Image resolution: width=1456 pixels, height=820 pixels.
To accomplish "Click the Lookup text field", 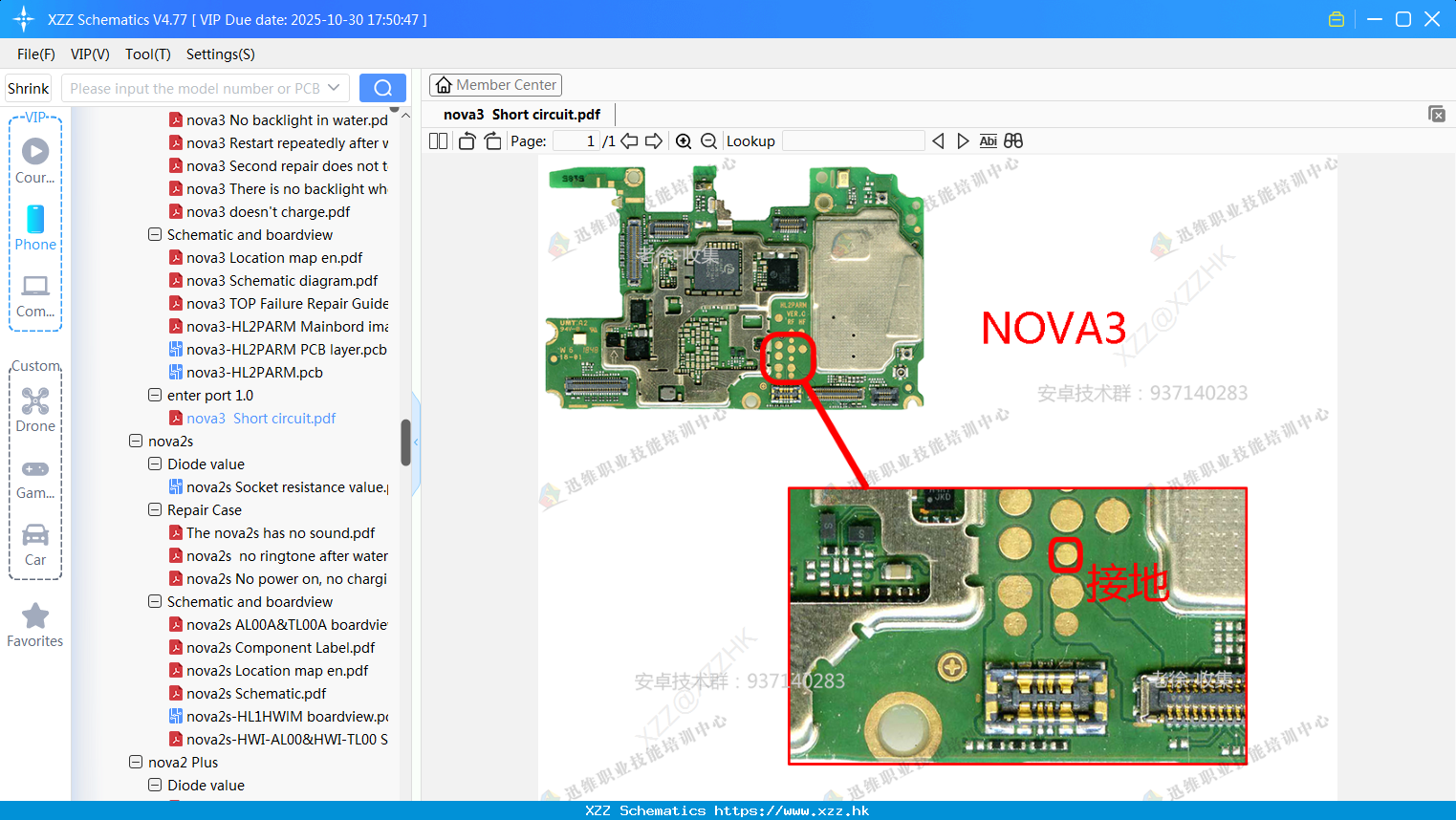I will tap(854, 140).
